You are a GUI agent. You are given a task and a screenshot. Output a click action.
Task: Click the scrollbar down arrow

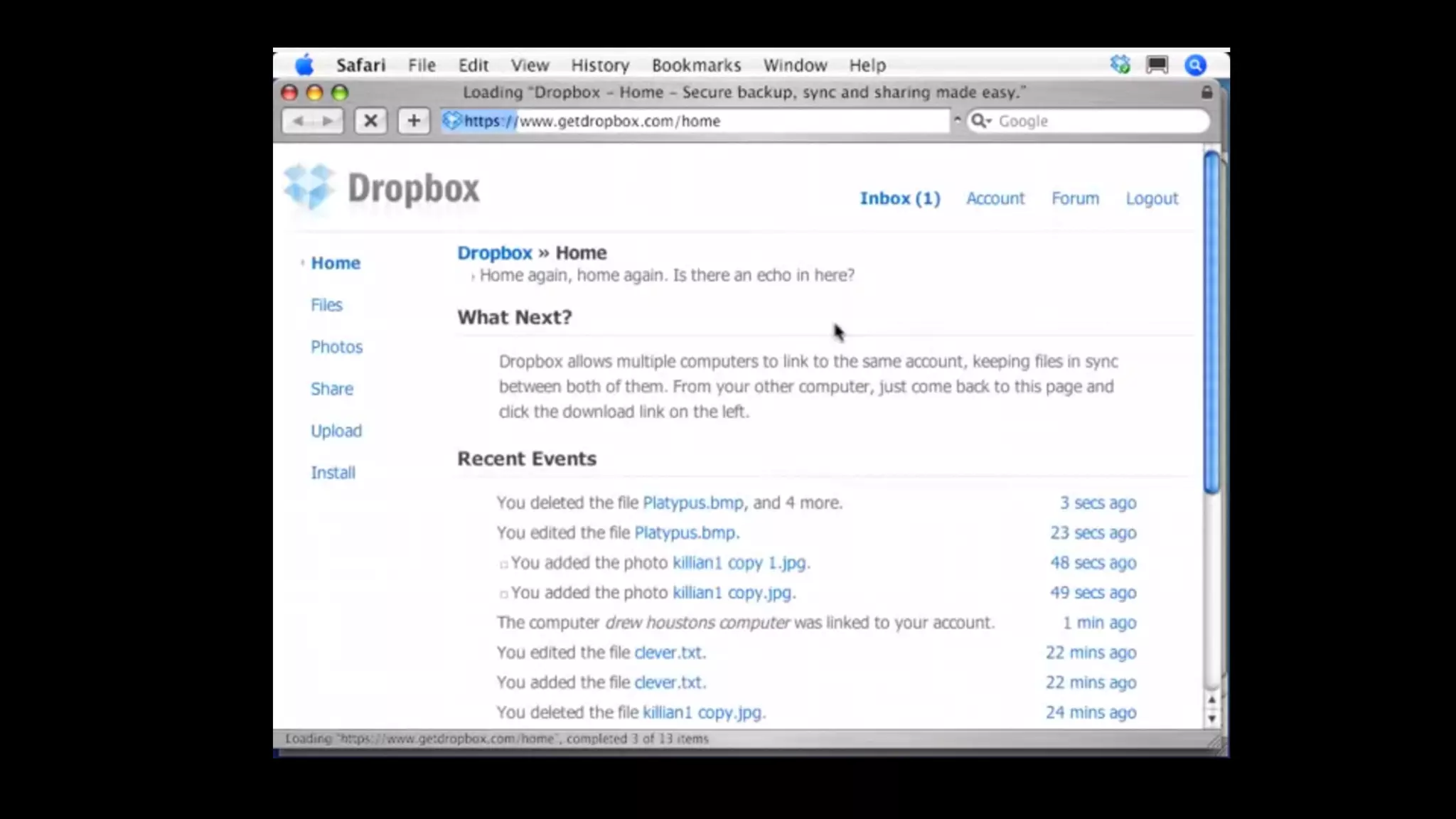1211,719
